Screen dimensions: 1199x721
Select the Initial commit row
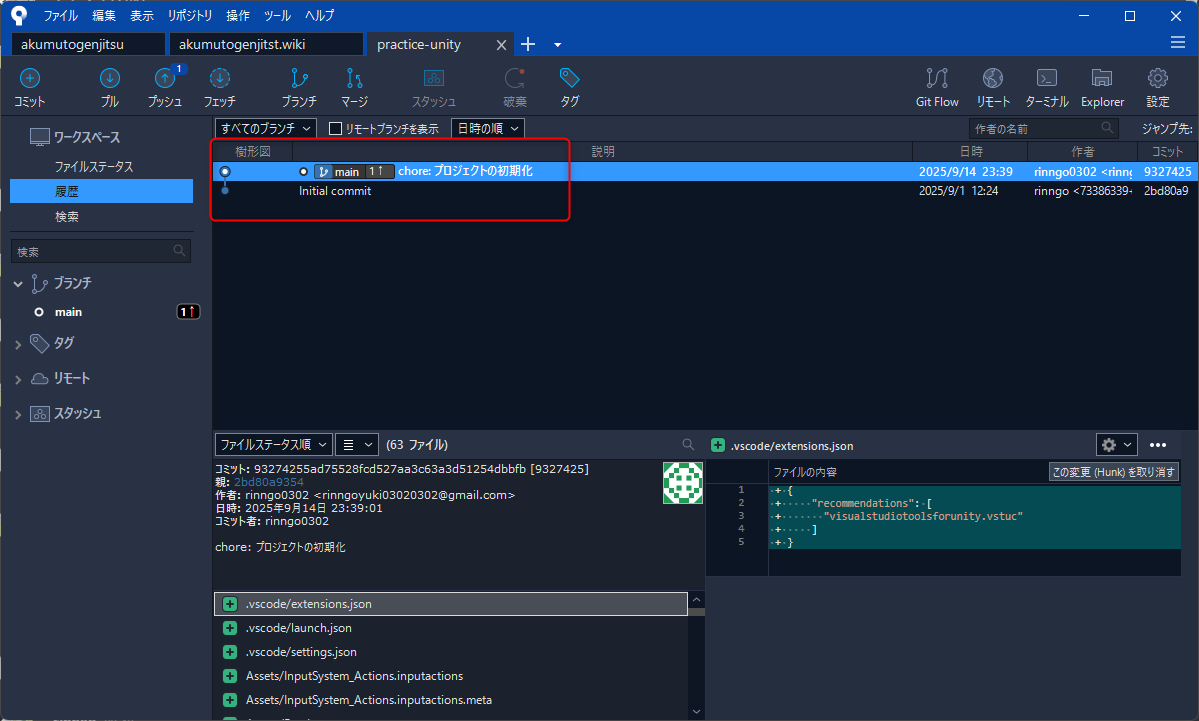(x=704, y=191)
